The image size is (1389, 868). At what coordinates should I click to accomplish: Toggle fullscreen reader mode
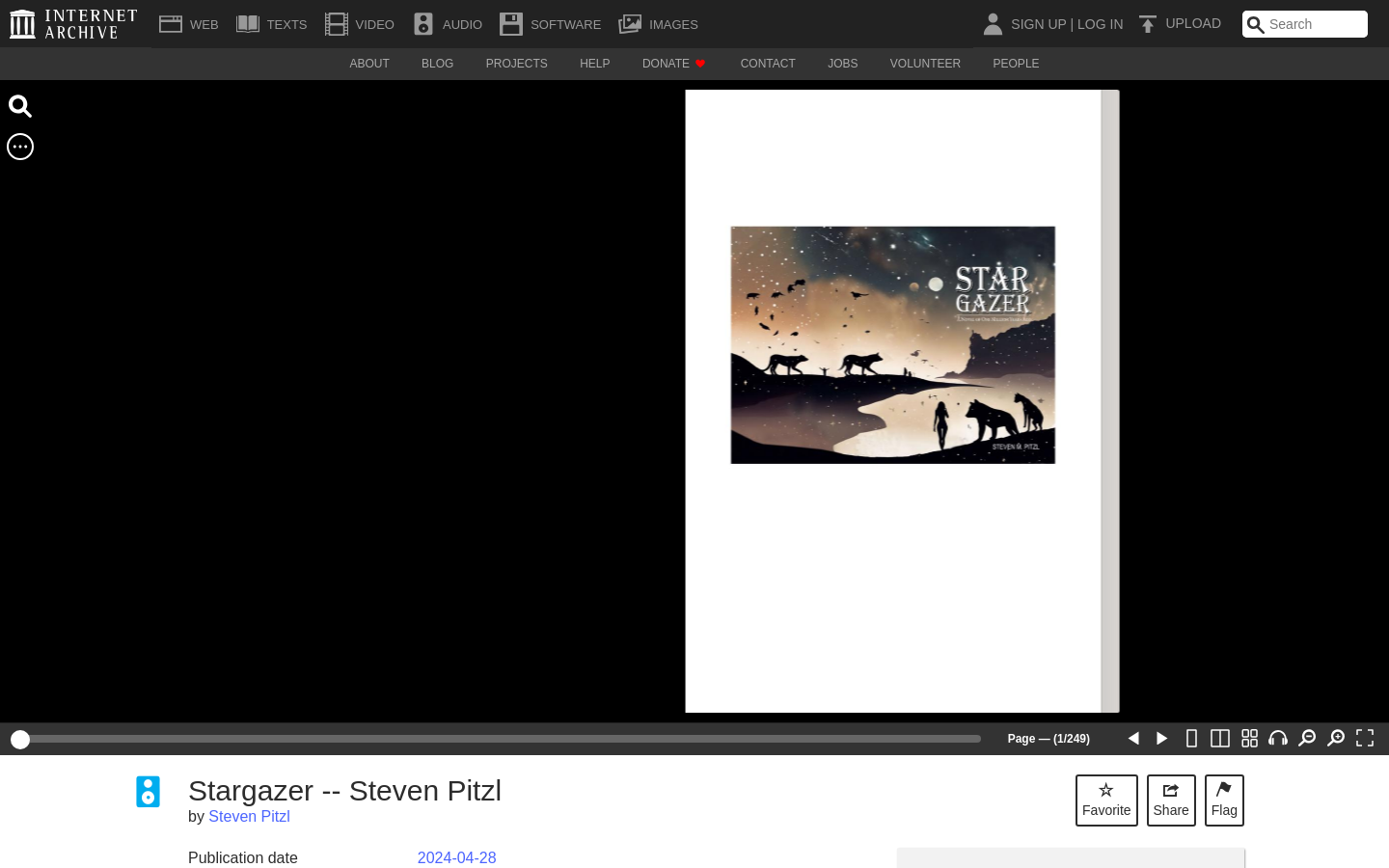(1365, 738)
